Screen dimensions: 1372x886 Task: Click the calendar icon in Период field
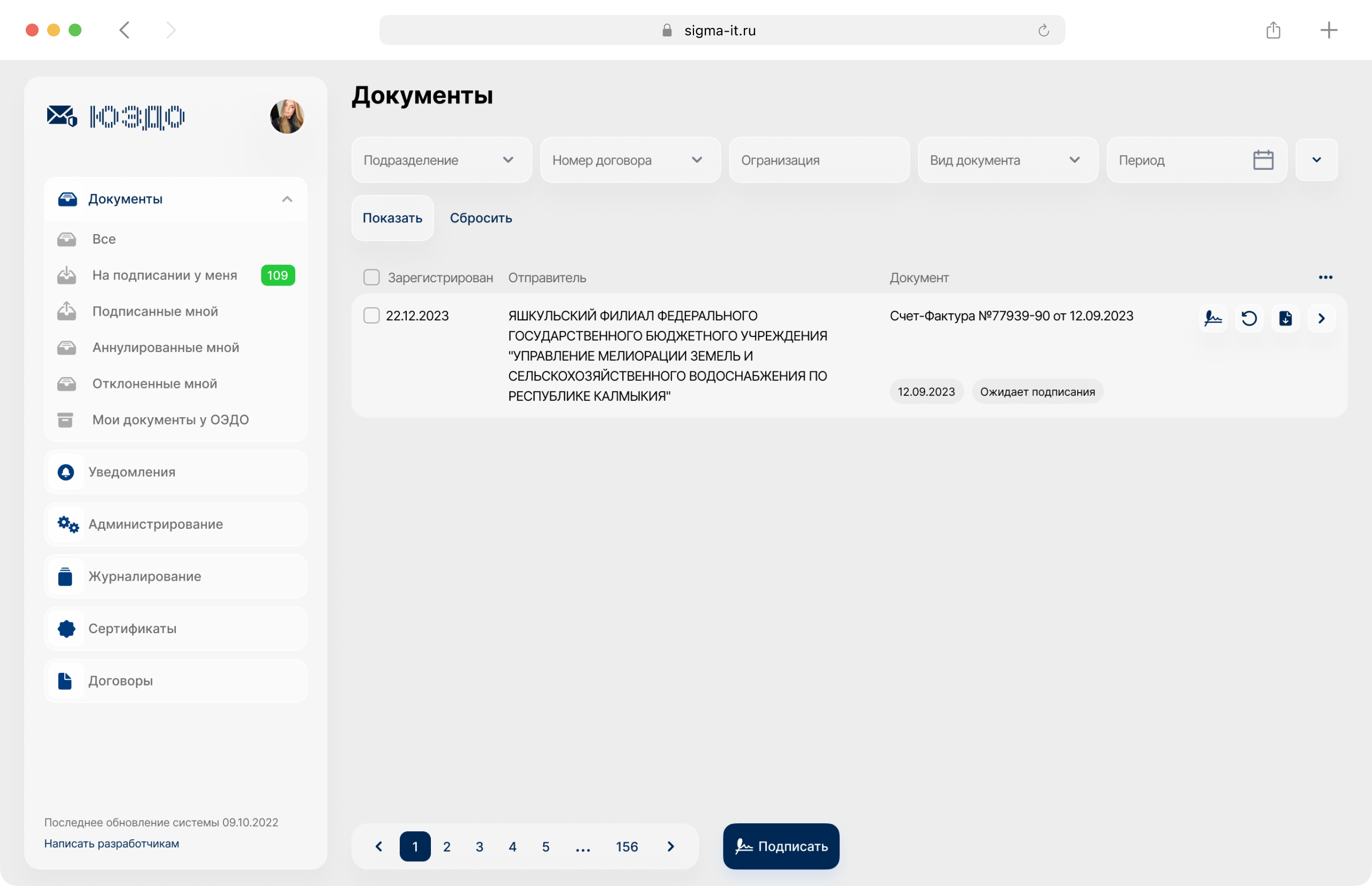coord(1263,160)
